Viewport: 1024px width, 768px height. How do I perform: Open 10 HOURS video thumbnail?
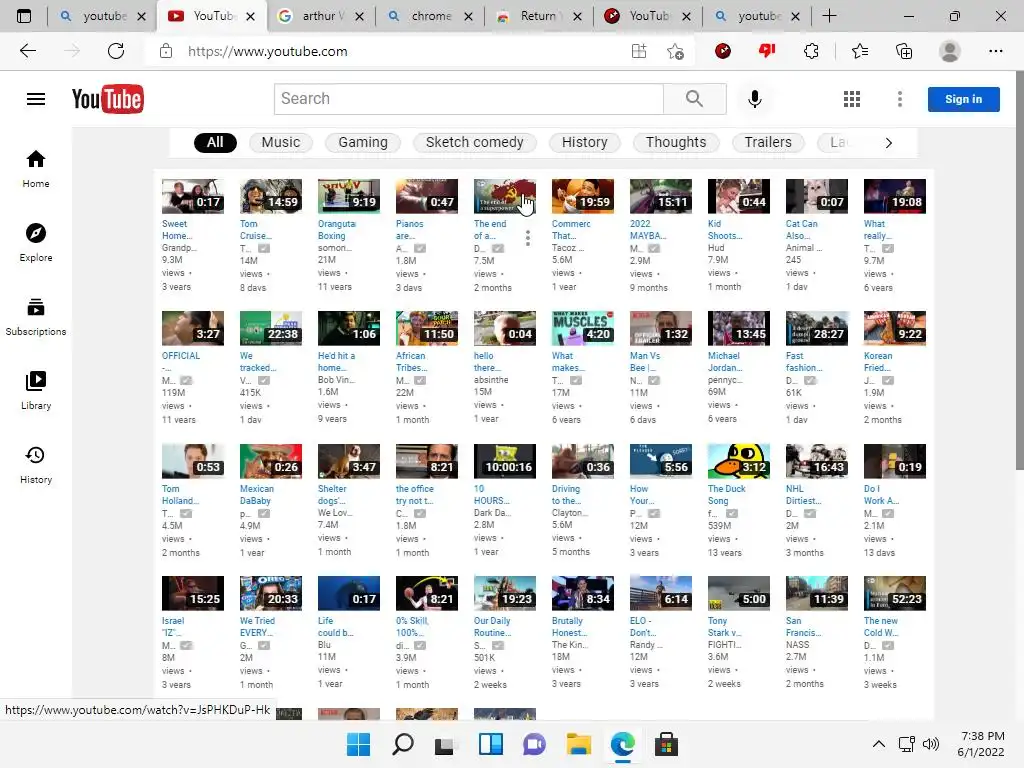tap(505, 461)
